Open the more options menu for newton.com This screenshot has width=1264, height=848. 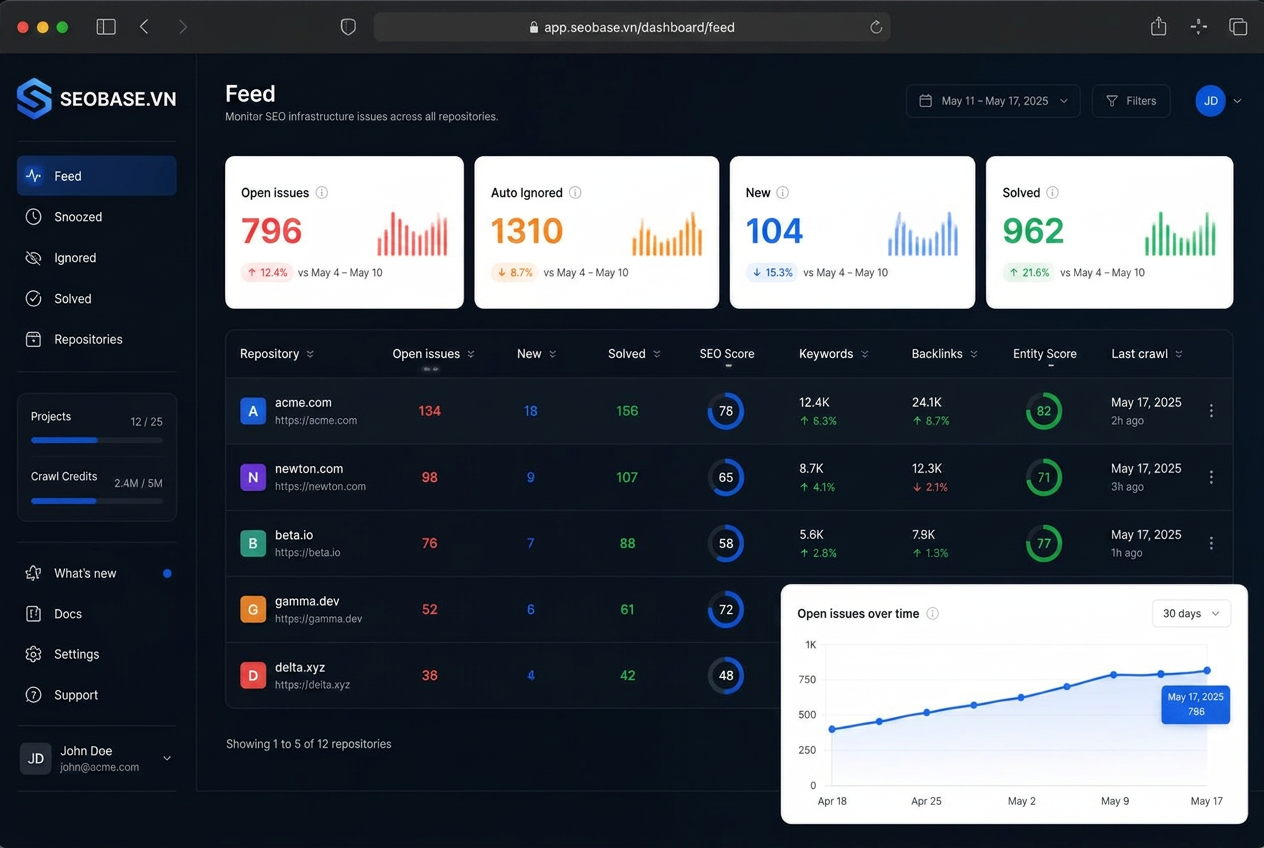click(1211, 477)
